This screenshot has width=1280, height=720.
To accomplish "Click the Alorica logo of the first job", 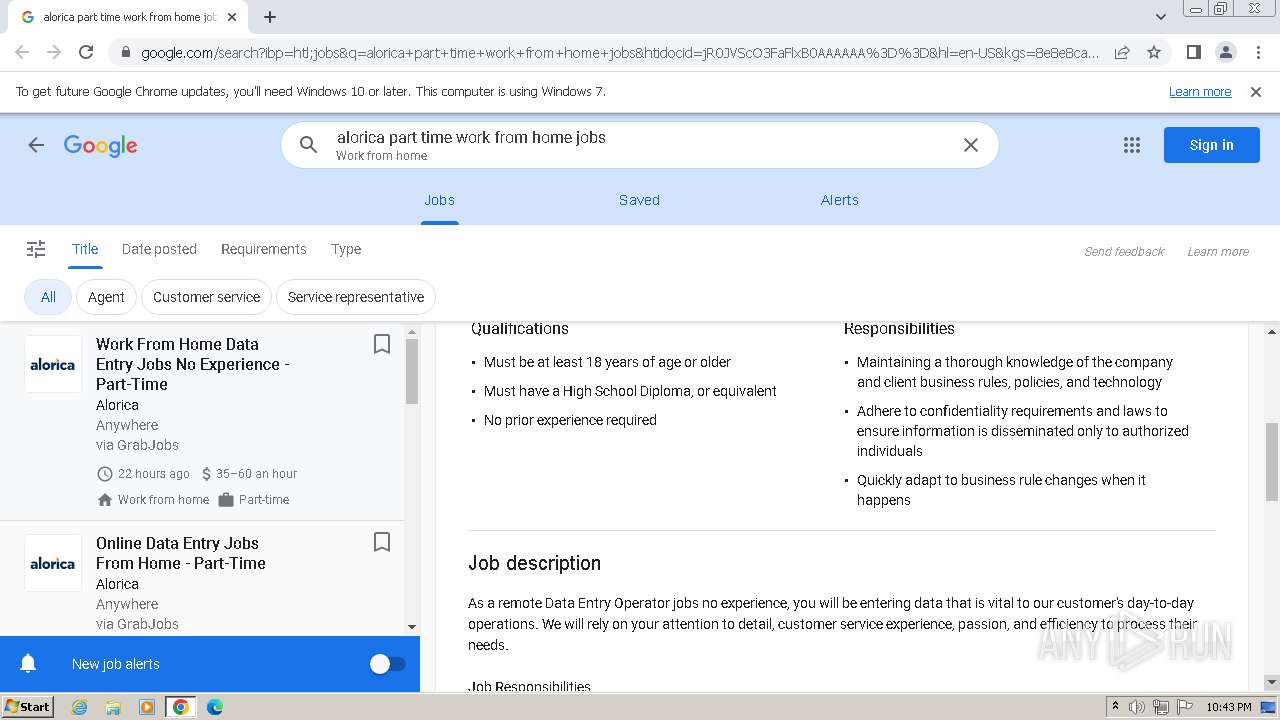I will [53, 364].
